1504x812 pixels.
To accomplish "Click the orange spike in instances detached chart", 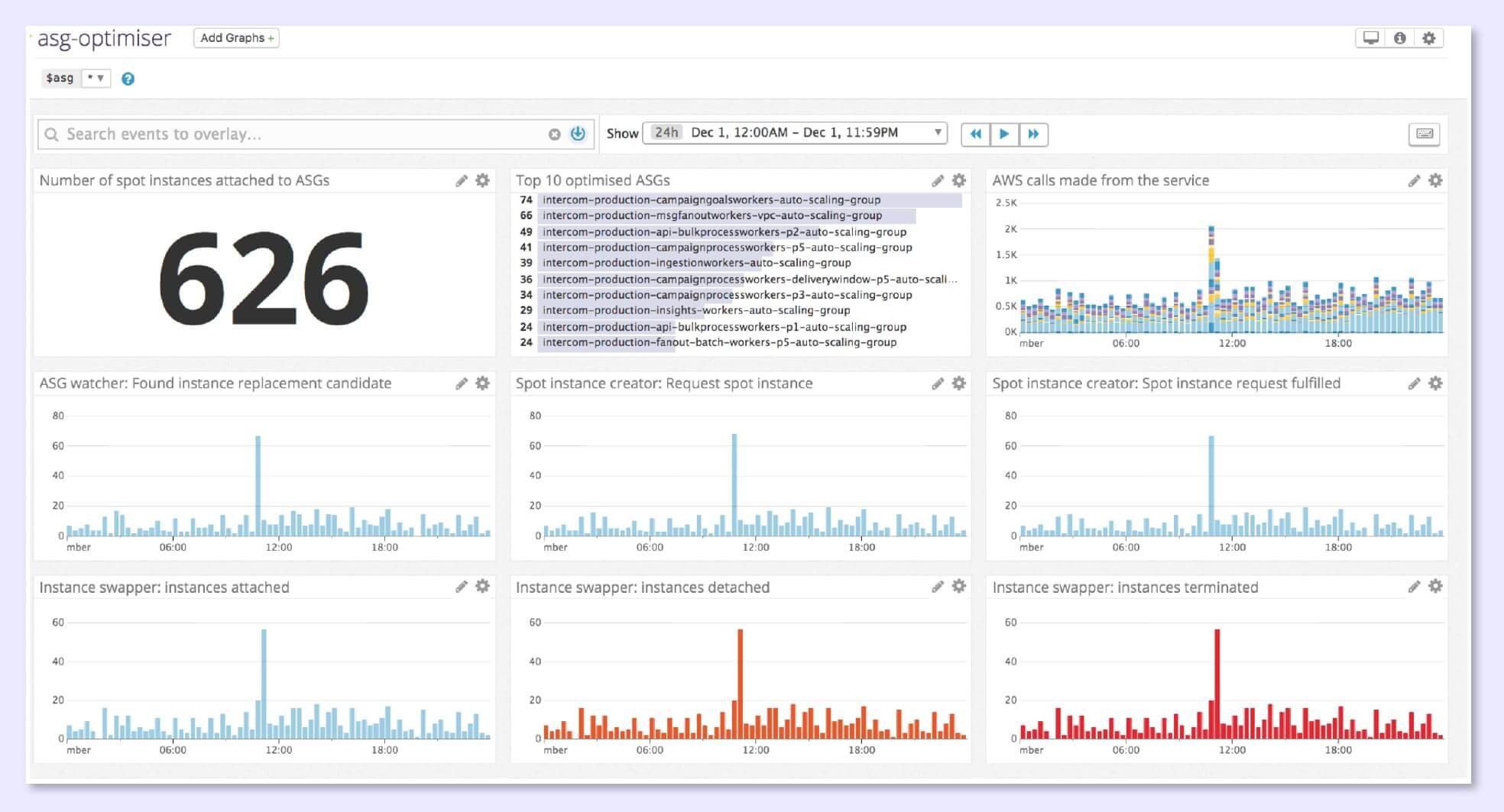I will pos(740,684).
